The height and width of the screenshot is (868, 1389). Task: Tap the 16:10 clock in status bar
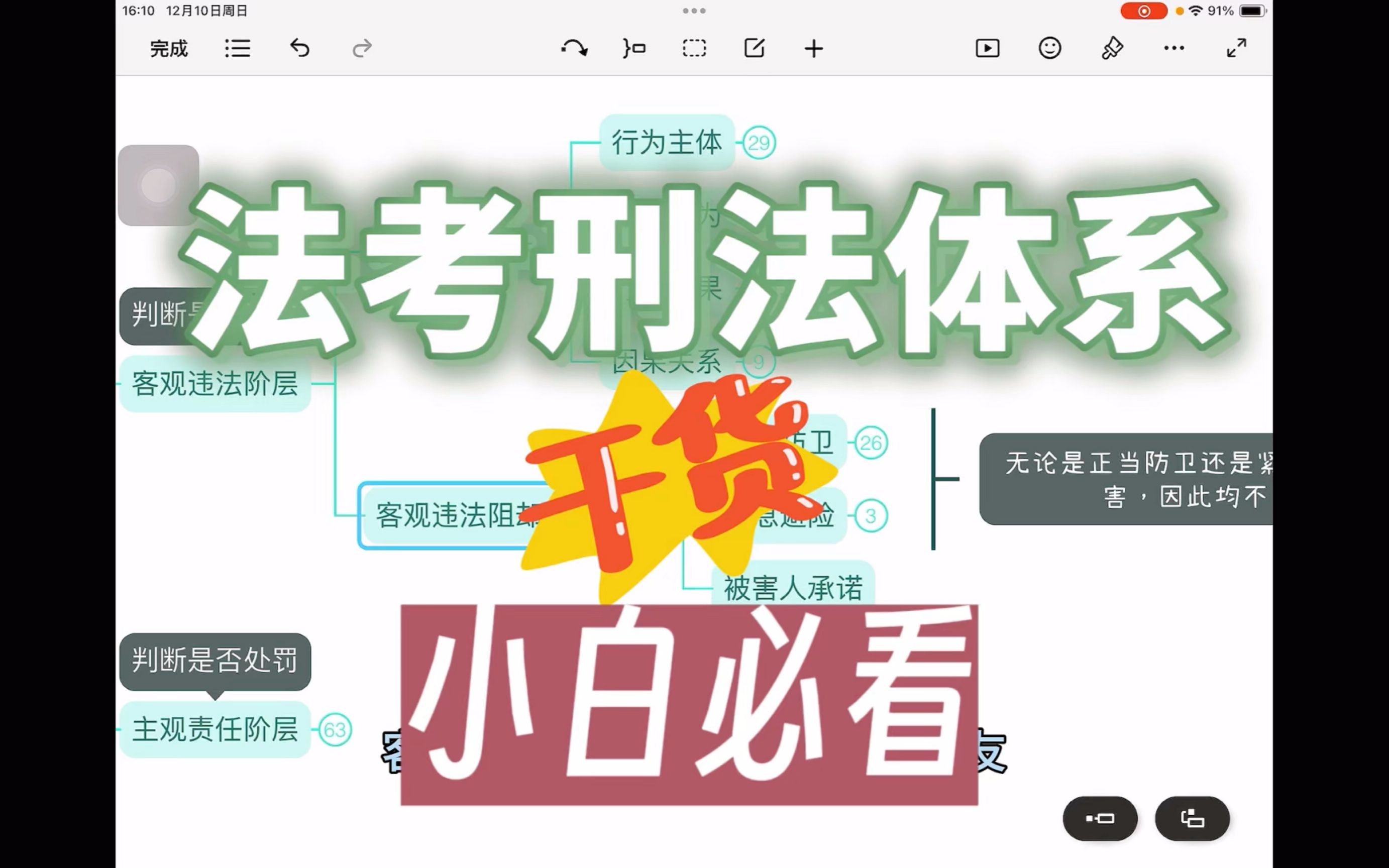(138, 11)
